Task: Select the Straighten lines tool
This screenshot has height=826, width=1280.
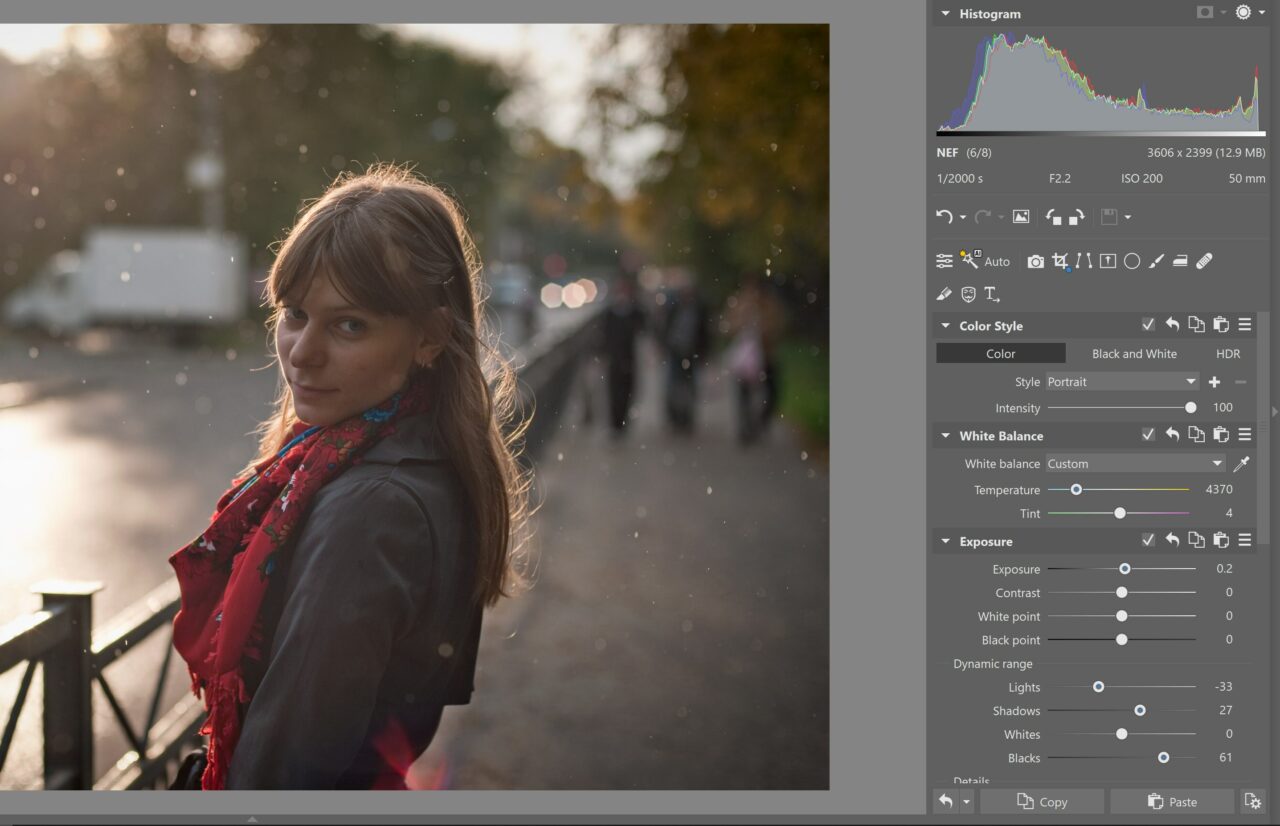Action: (1083, 261)
